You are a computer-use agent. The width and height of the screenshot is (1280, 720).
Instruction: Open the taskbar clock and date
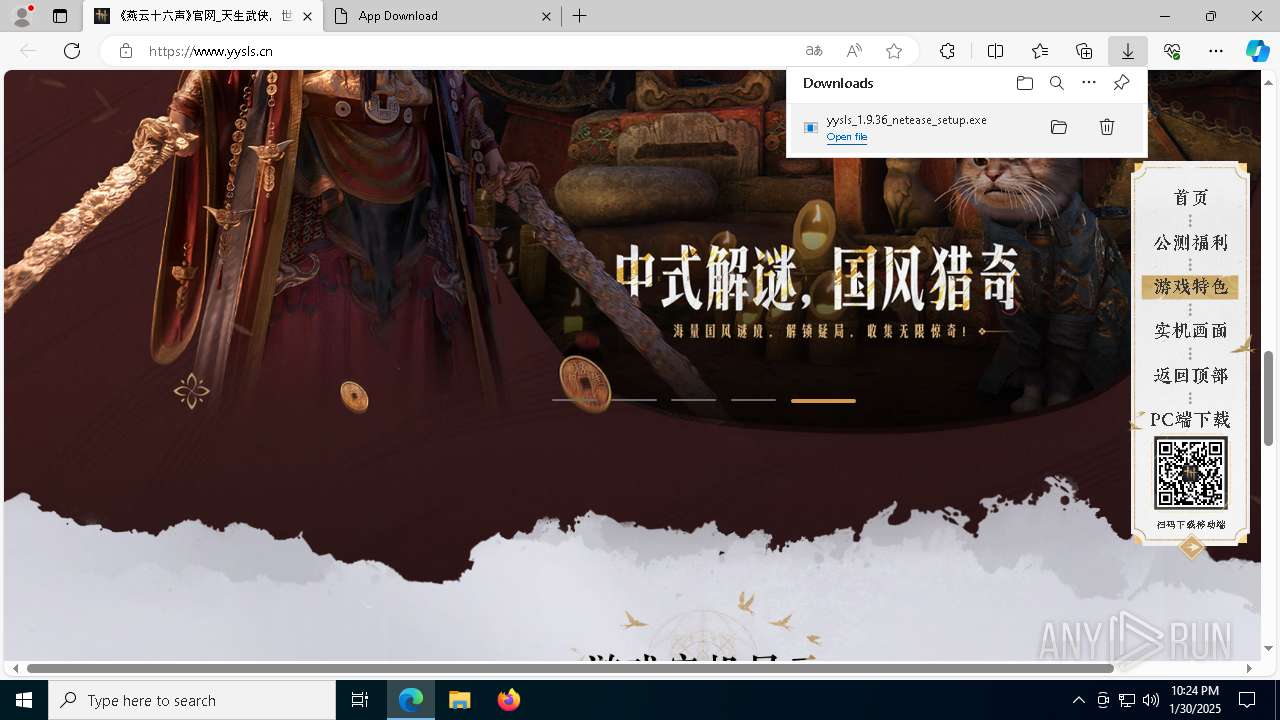coord(1194,700)
